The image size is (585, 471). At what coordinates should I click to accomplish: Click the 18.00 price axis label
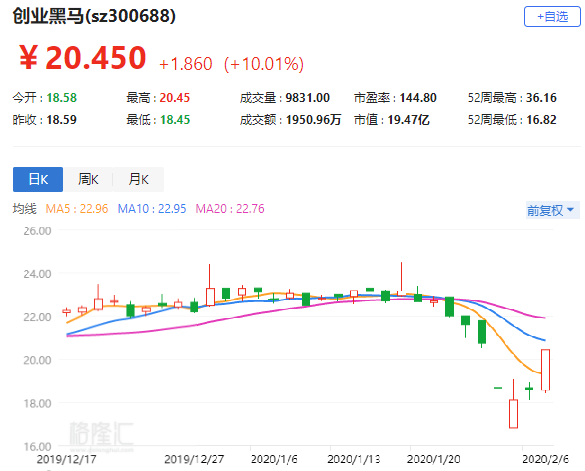click(x=37, y=403)
